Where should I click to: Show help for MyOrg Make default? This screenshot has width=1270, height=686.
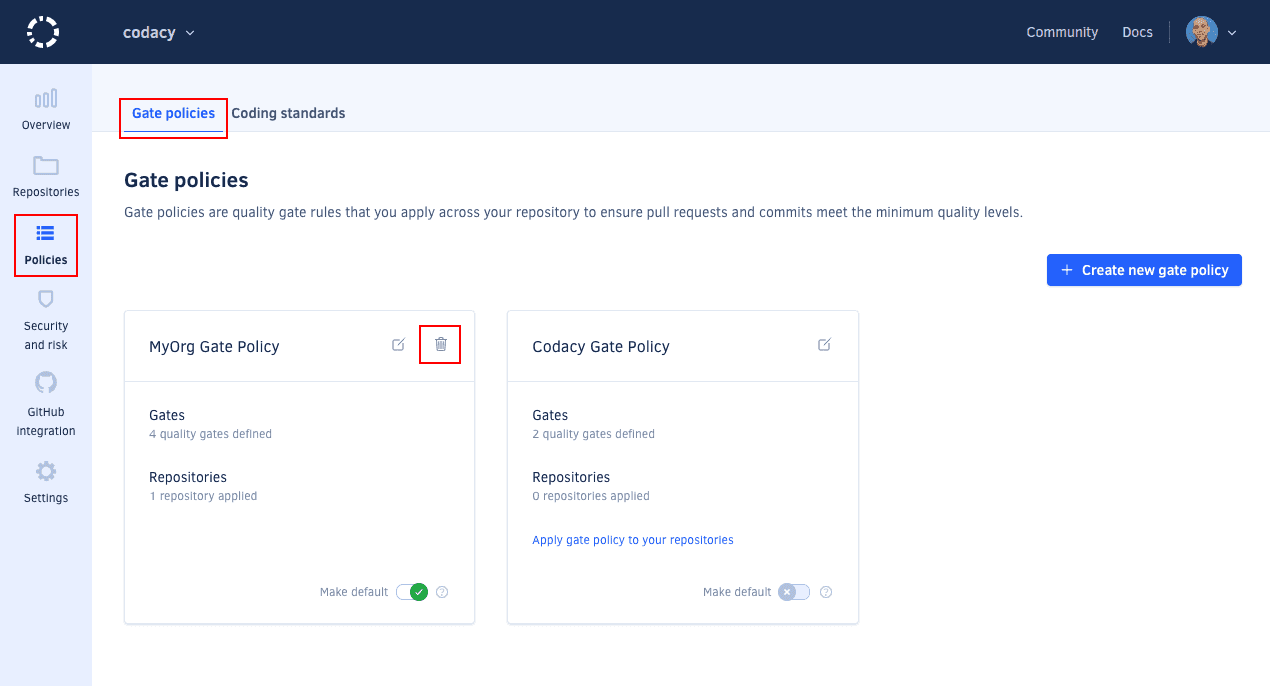442,592
